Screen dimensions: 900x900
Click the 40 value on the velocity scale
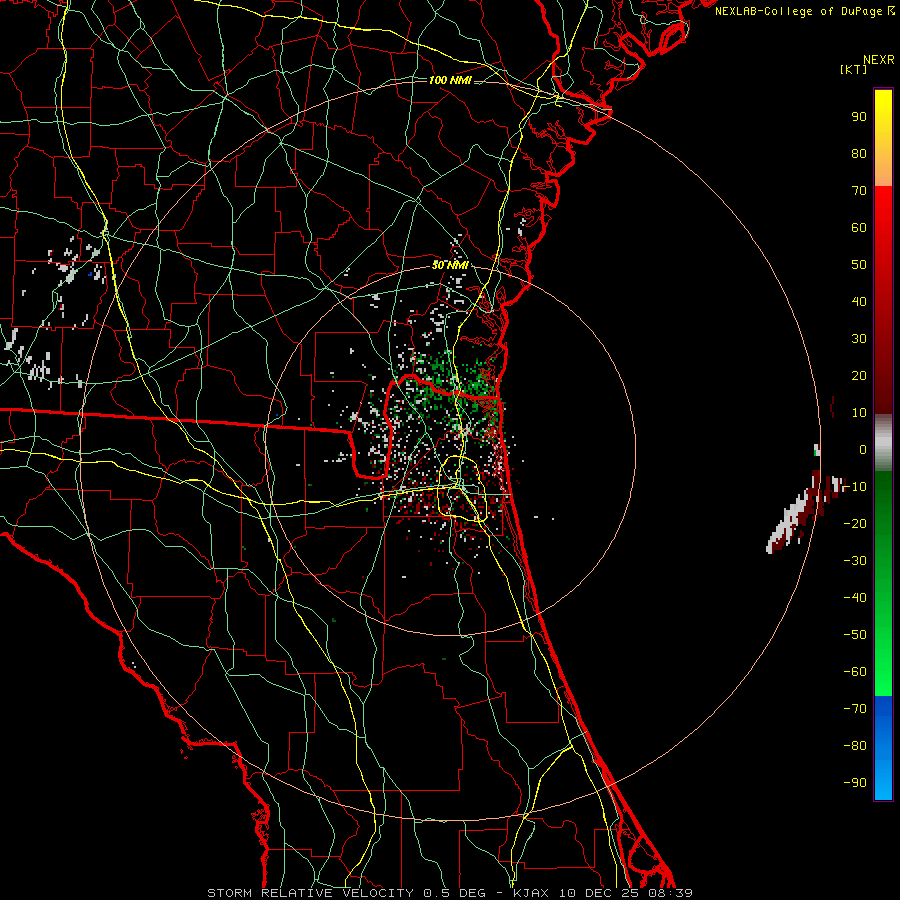click(x=859, y=301)
